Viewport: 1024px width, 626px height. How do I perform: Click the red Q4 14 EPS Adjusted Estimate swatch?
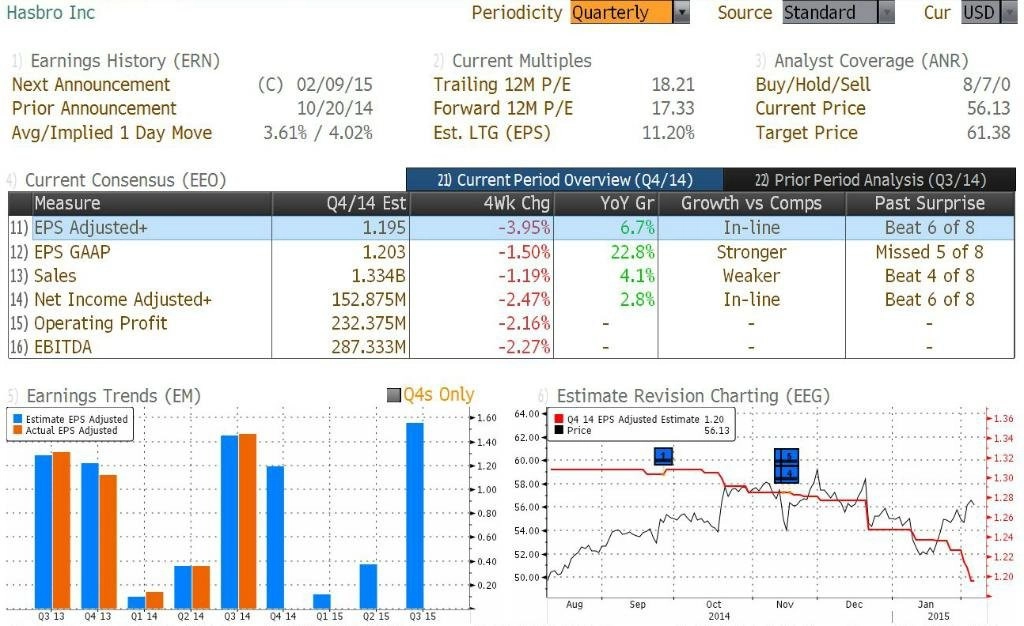pyautogui.click(x=558, y=419)
